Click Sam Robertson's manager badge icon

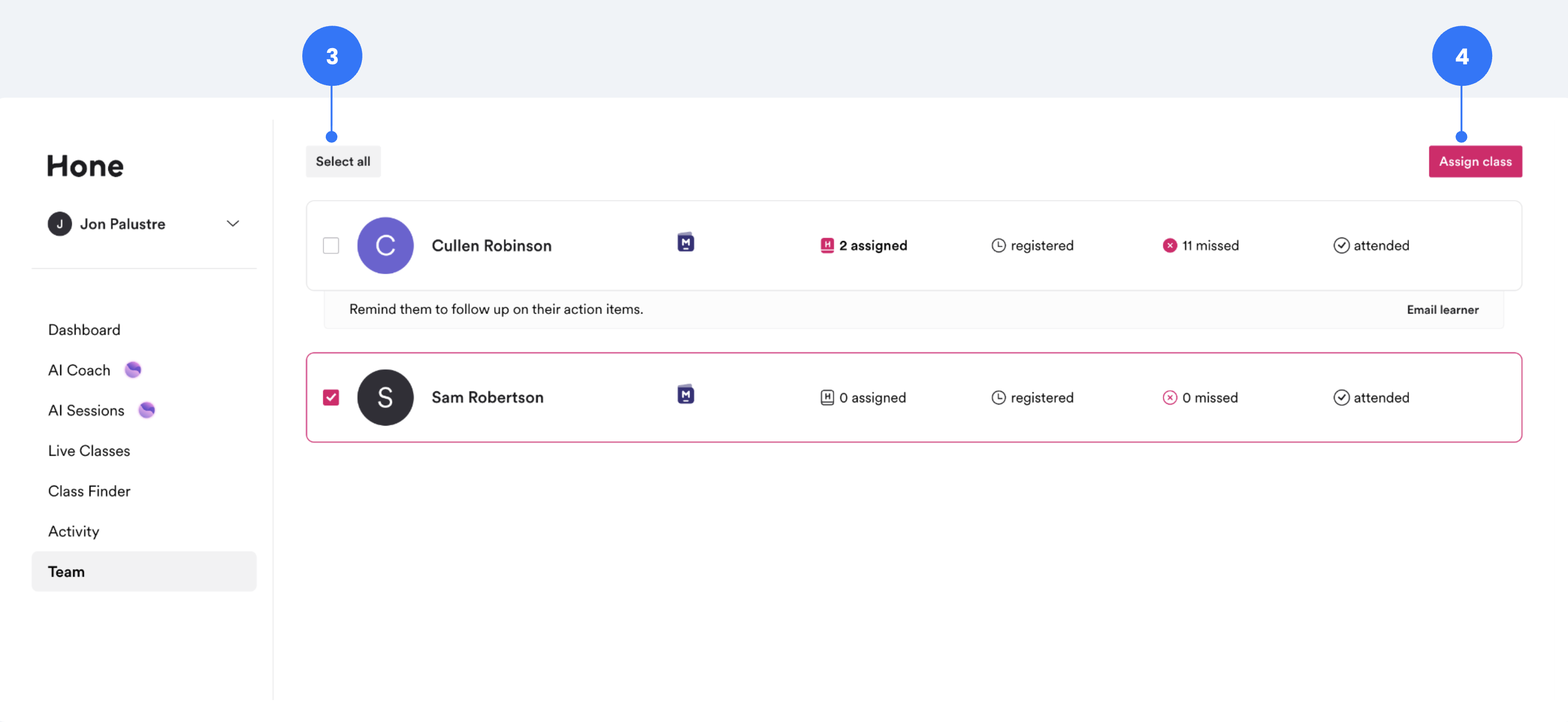coord(685,394)
